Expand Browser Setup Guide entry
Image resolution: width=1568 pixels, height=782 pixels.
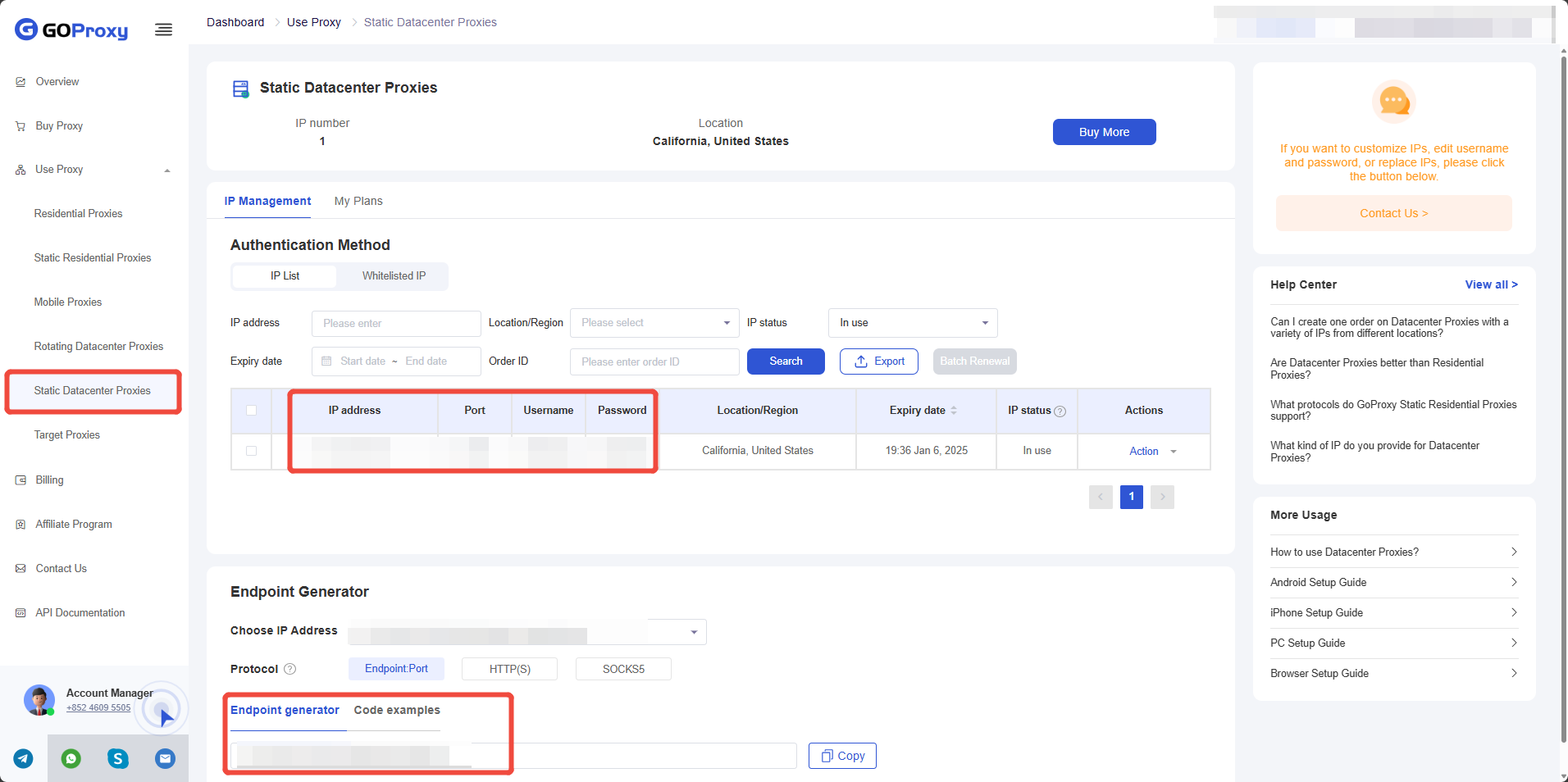point(1393,674)
